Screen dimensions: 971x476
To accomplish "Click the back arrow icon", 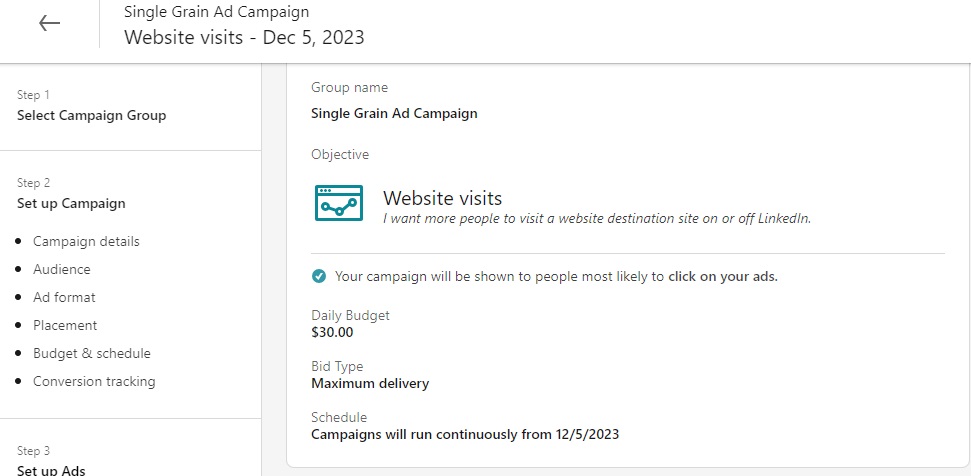I will click(50, 24).
